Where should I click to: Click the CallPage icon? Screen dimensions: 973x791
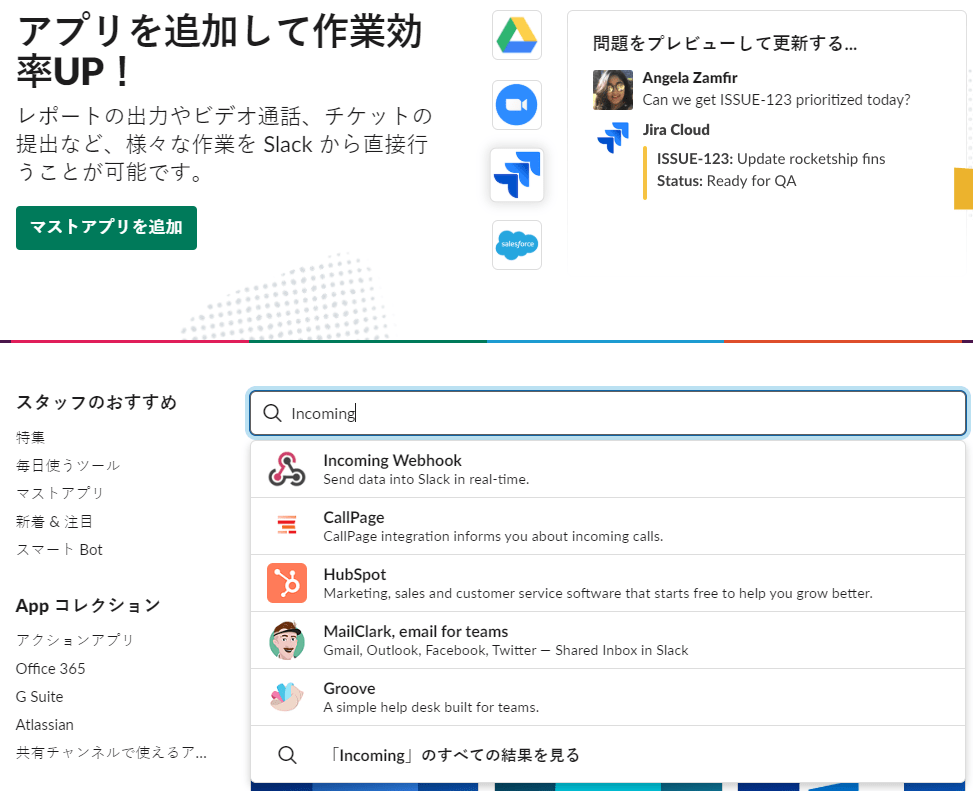coord(287,525)
